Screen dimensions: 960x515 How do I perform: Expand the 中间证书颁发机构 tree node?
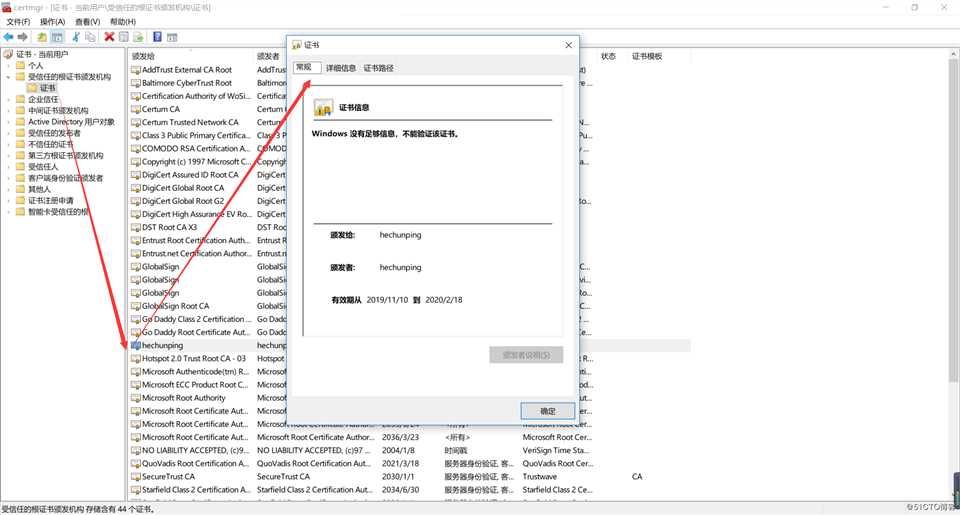[9, 111]
